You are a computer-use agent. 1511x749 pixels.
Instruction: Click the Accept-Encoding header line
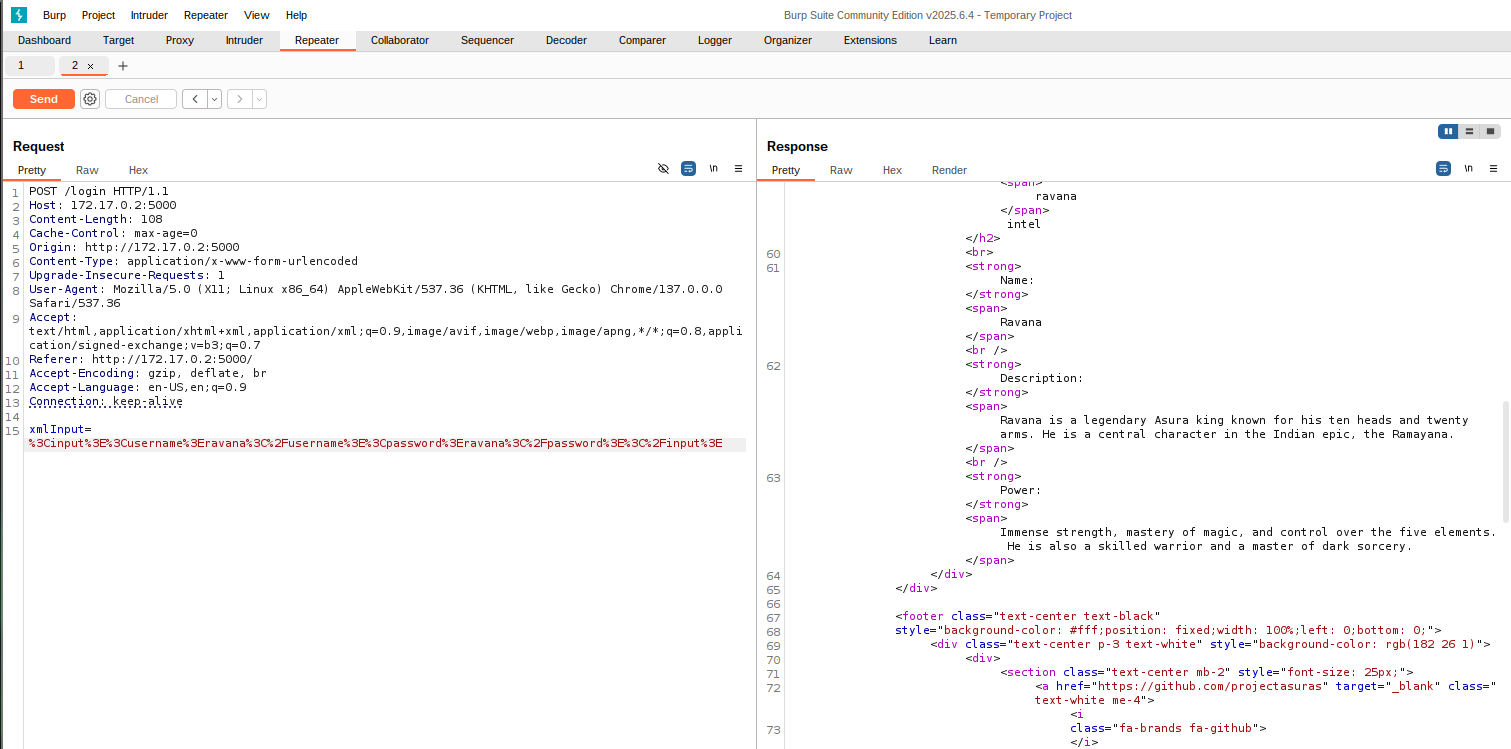148,373
